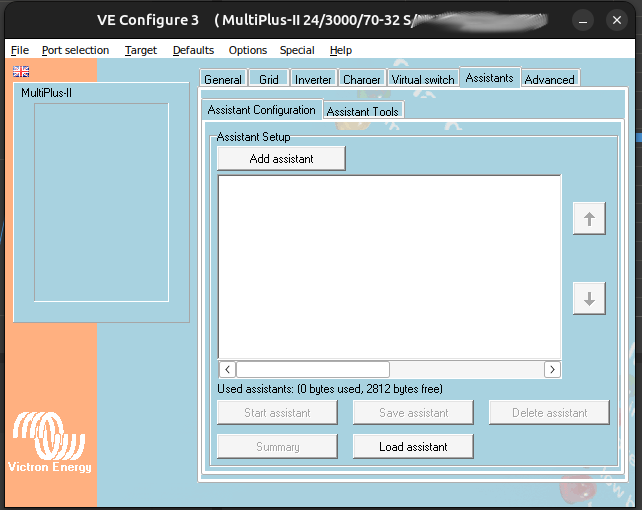The image size is (642, 510).
Task: Minimize the VE Configure 3 window
Action: (583, 20)
